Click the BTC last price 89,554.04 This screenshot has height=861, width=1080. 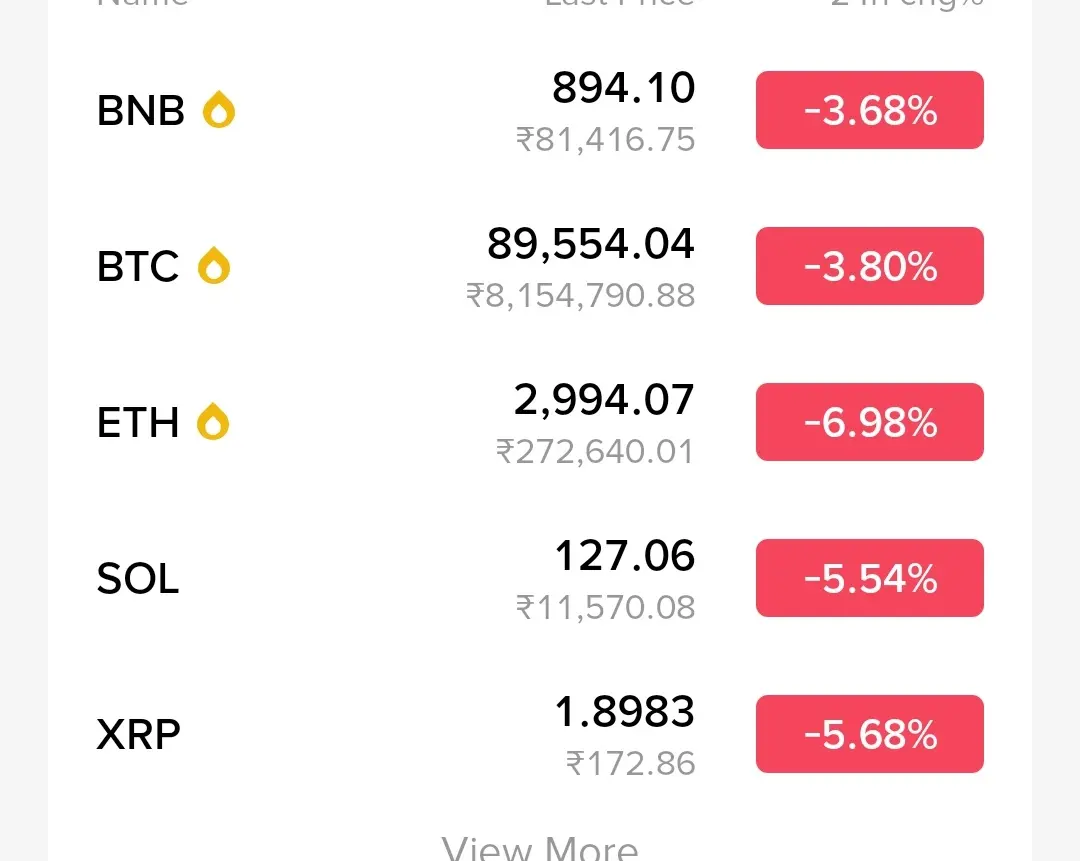click(590, 244)
